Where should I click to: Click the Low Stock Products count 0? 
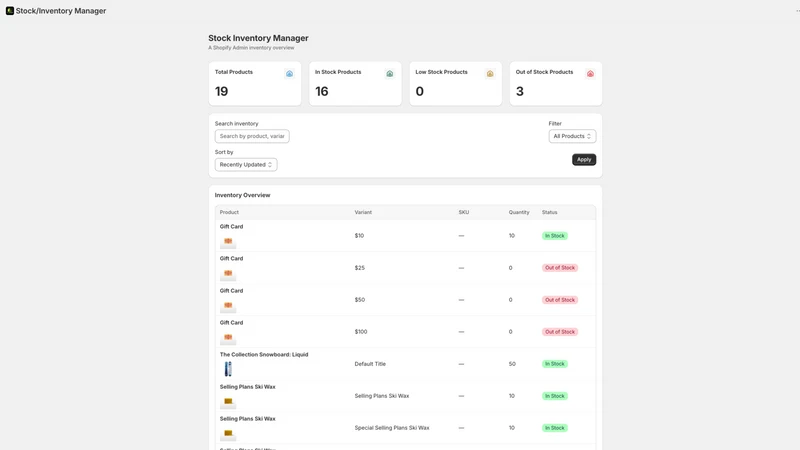tap(419, 91)
